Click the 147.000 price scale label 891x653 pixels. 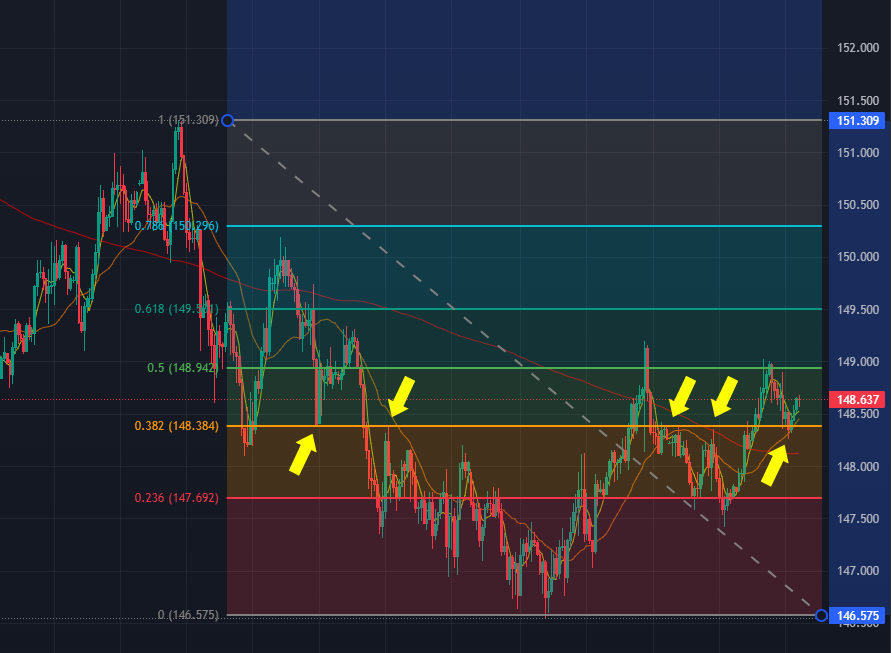pyautogui.click(x=857, y=571)
